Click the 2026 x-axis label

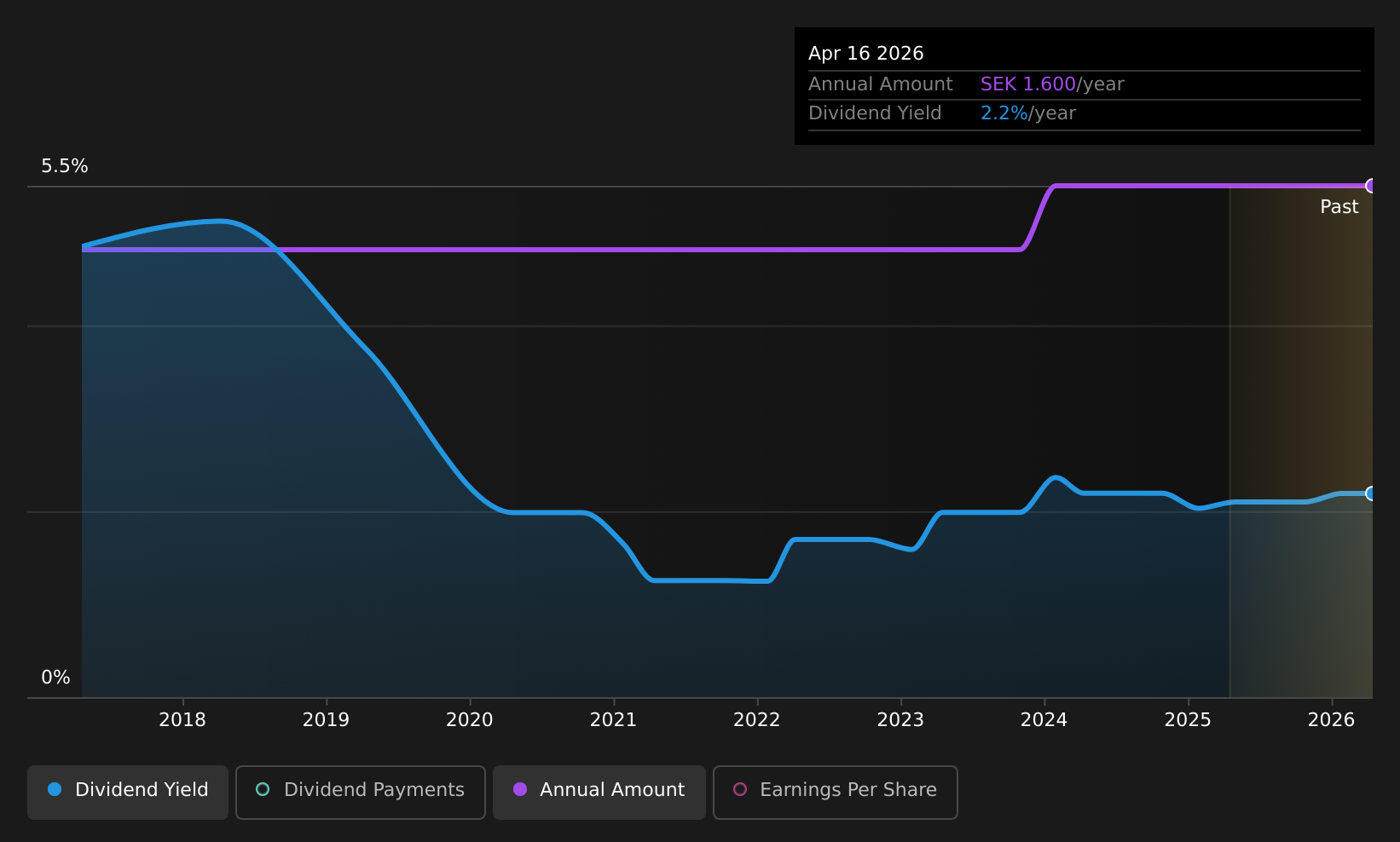(1332, 720)
